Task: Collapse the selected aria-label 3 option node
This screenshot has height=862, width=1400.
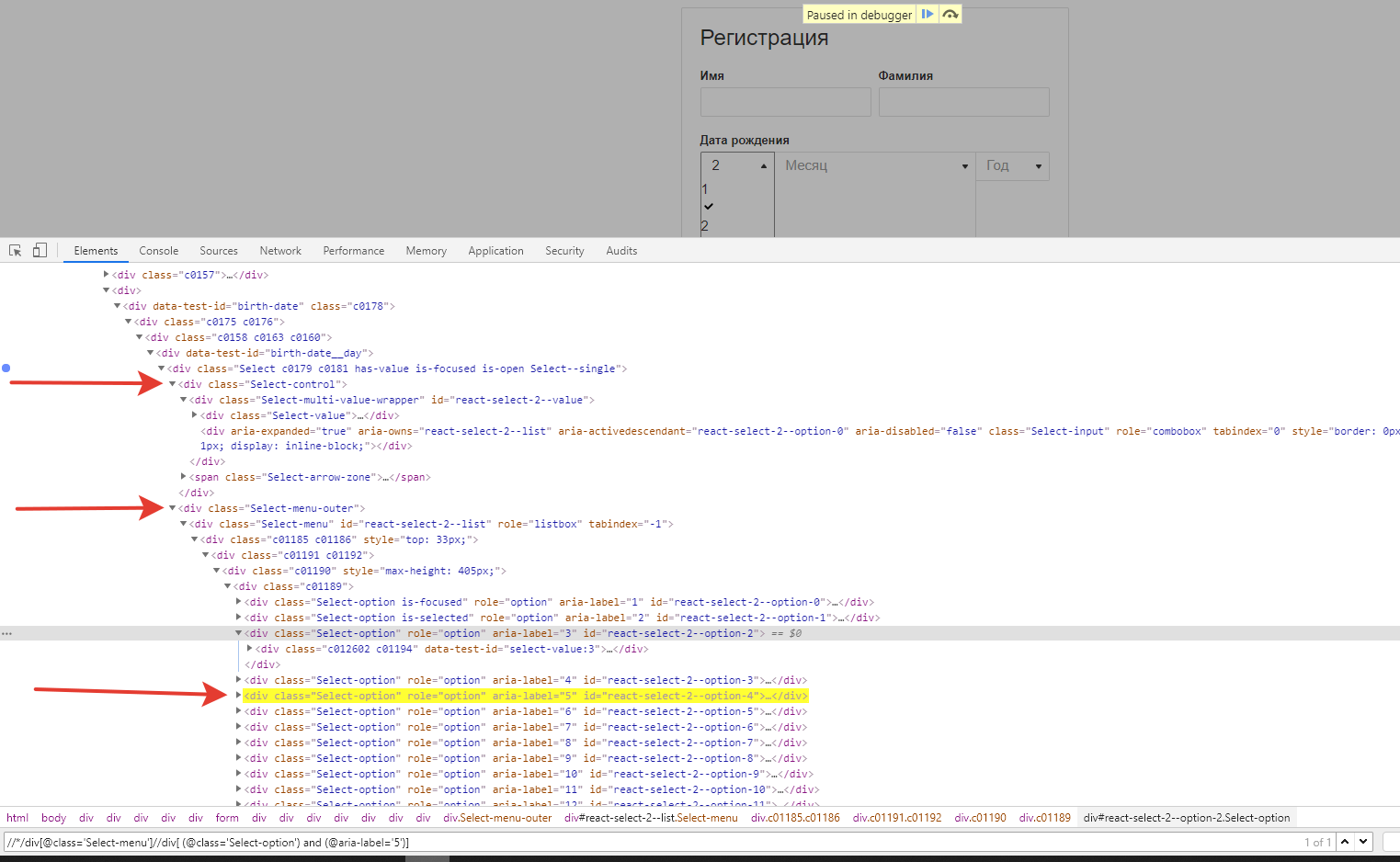Action: coord(239,633)
